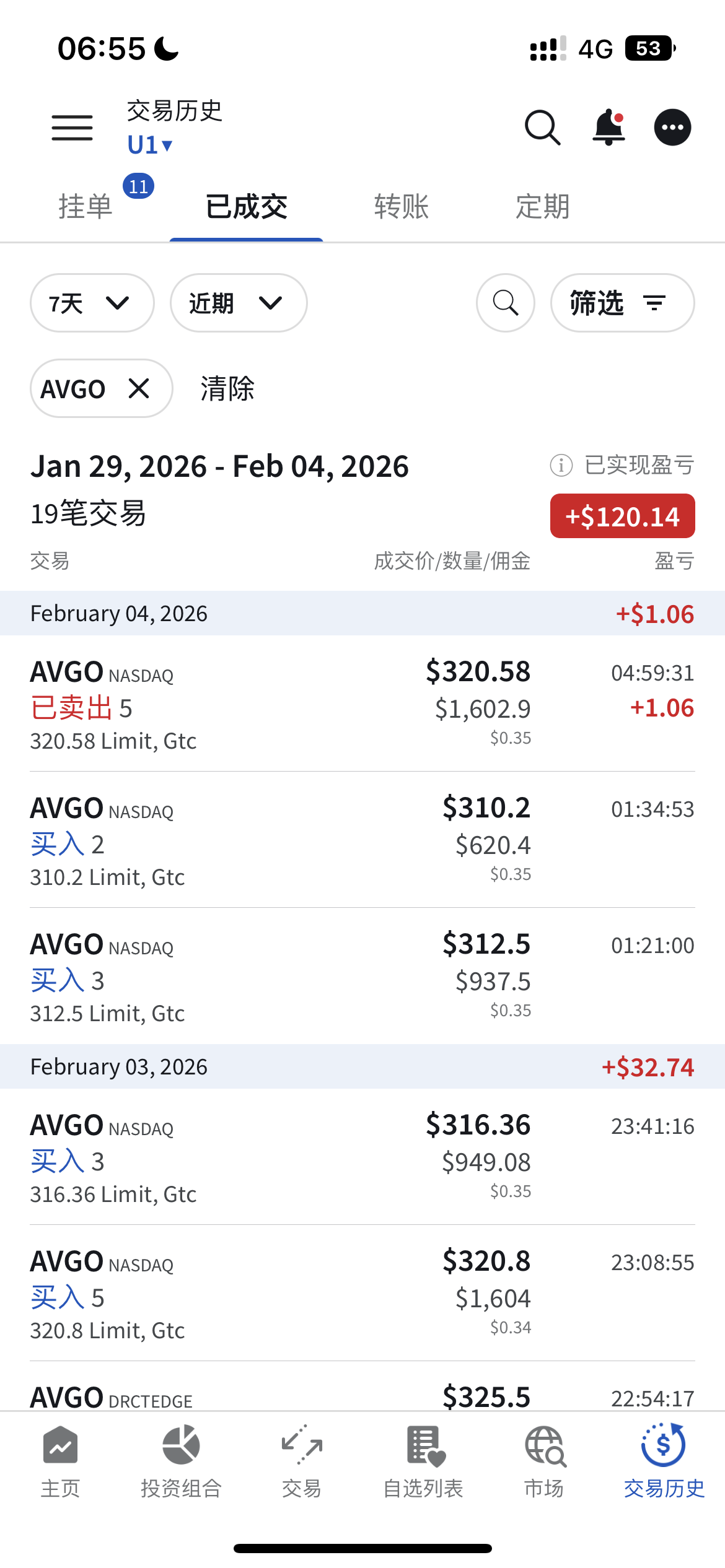
Task: Open the 近期 sort dropdown
Action: coord(238,303)
